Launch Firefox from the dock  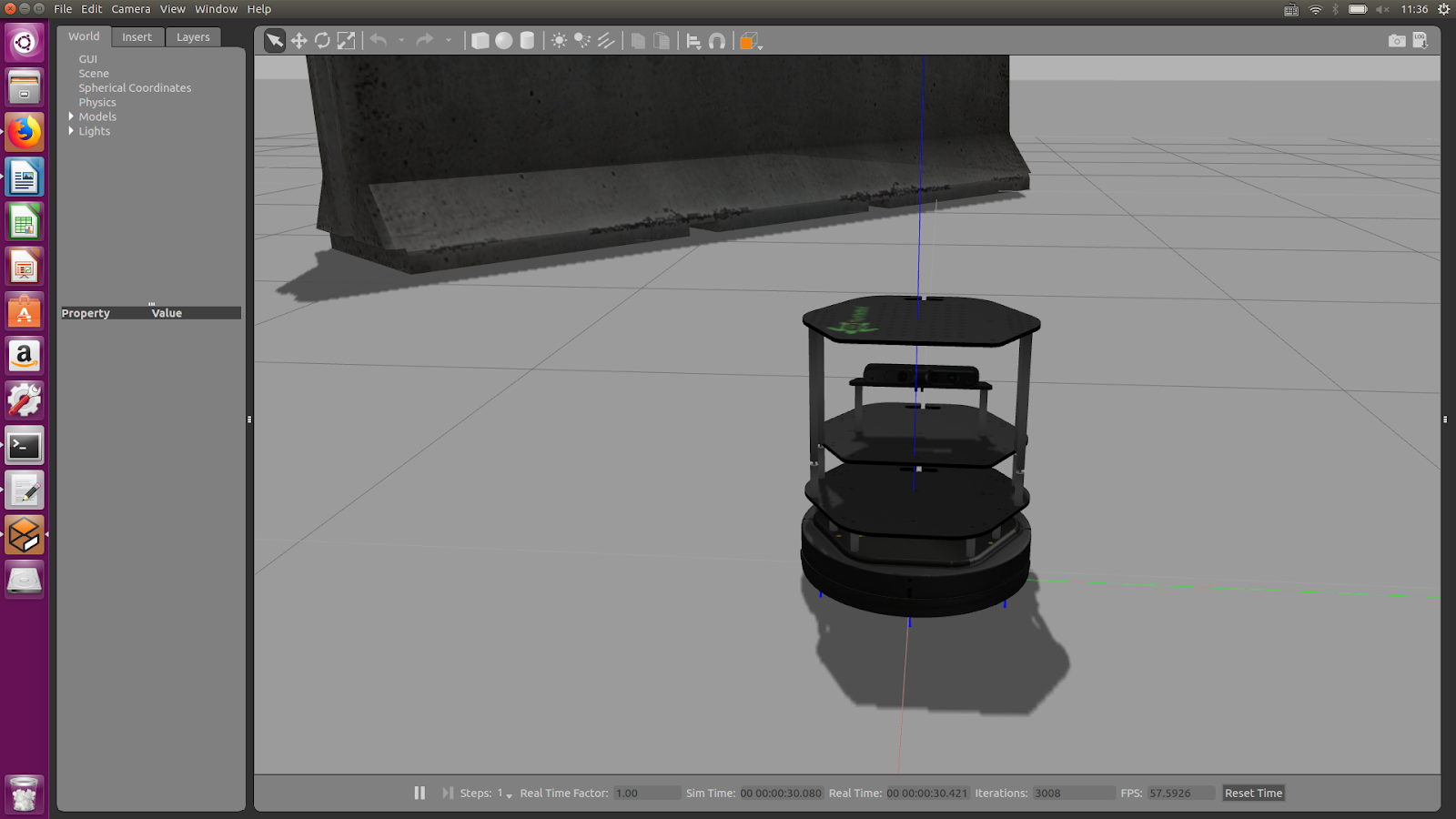pos(25,132)
